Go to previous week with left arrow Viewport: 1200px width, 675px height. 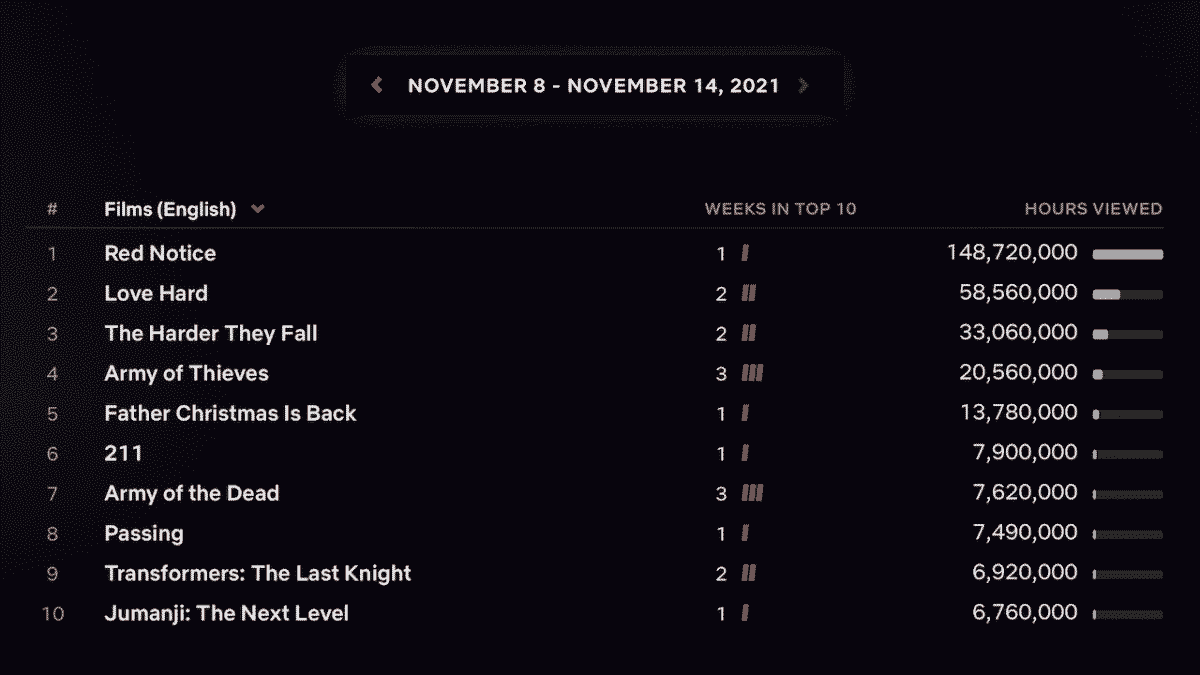click(377, 86)
